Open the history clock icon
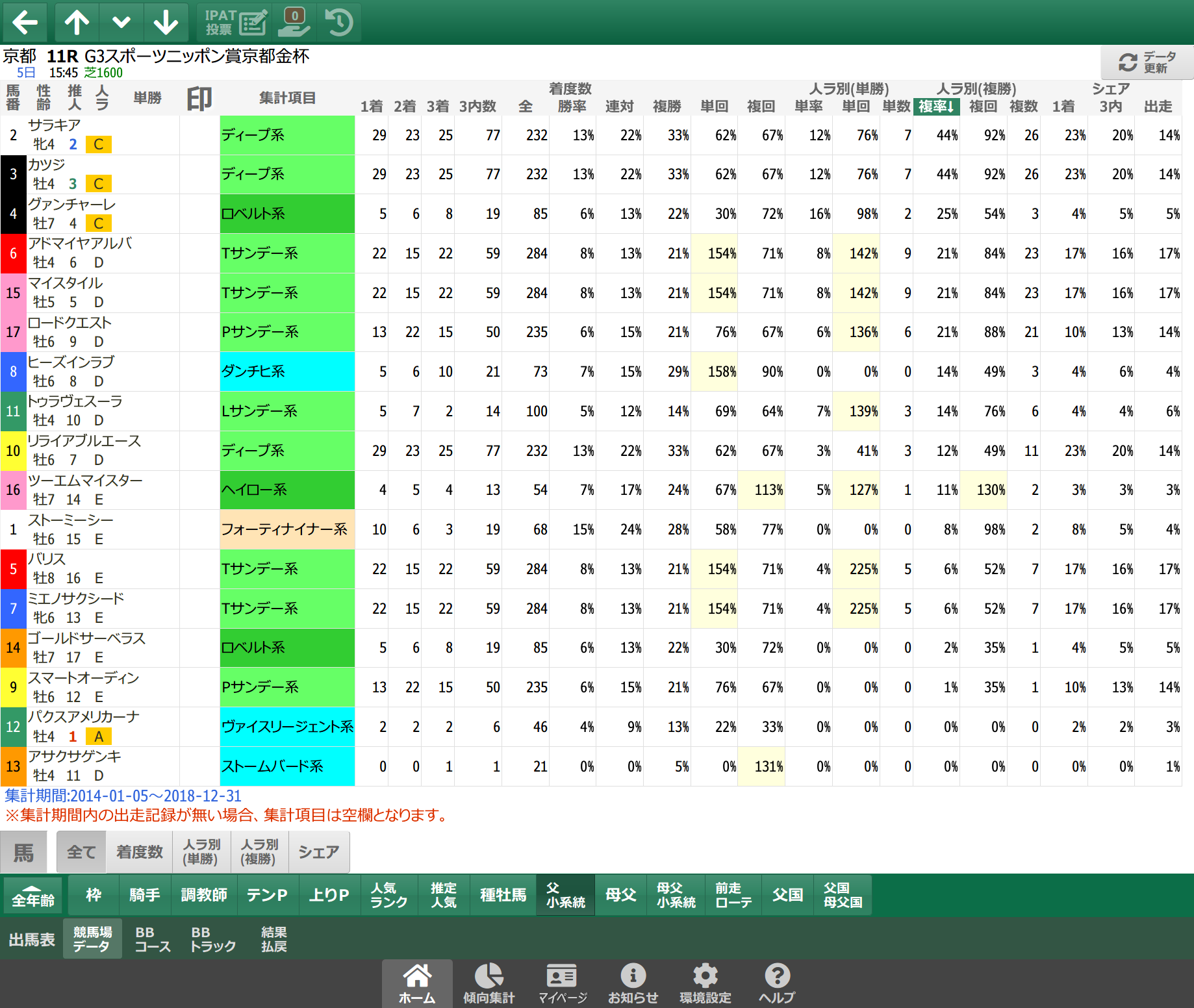Image resolution: width=1194 pixels, height=1008 pixels. click(x=339, y=22)
